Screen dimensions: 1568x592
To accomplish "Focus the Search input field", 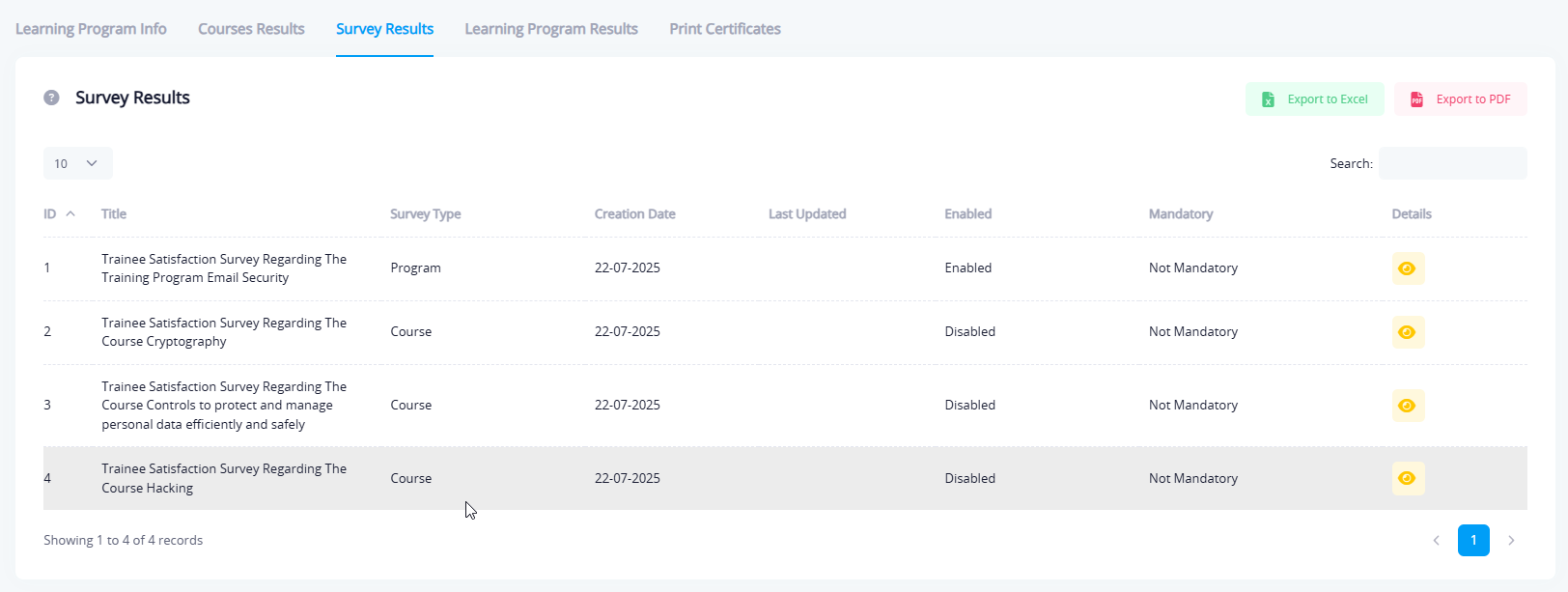I will tap(1452, 163).
